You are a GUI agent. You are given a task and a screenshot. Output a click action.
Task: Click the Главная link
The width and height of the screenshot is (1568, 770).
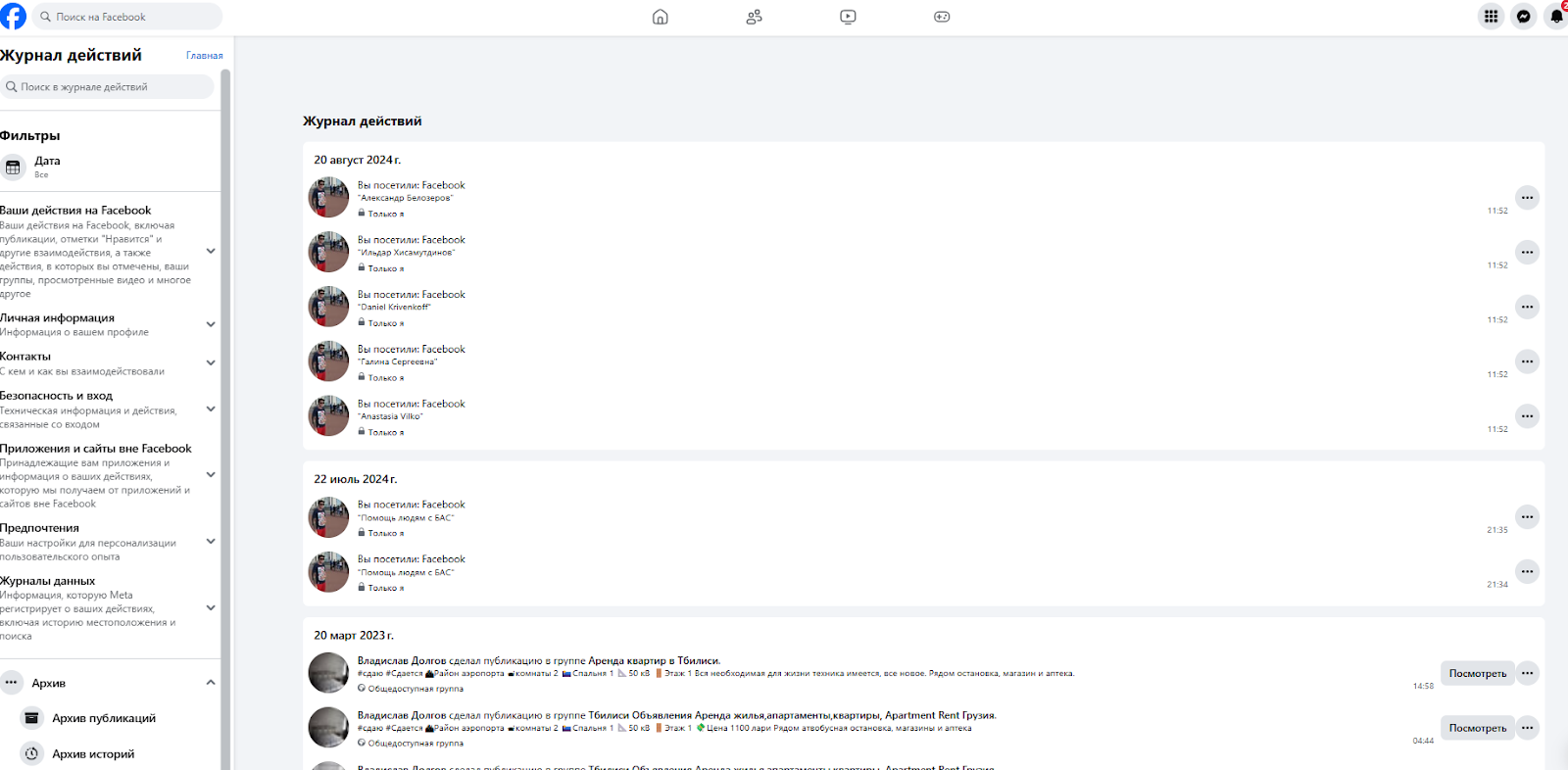coord(205,56)
